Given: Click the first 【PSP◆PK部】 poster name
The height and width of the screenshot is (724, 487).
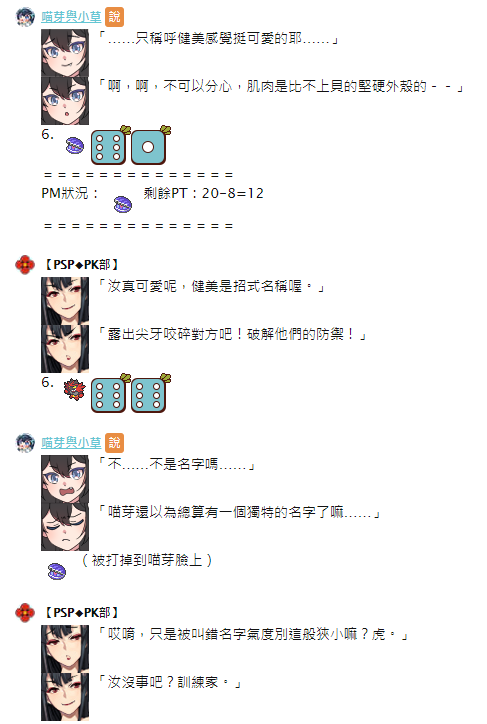Looking at the screenshot, I should [81, 265].
